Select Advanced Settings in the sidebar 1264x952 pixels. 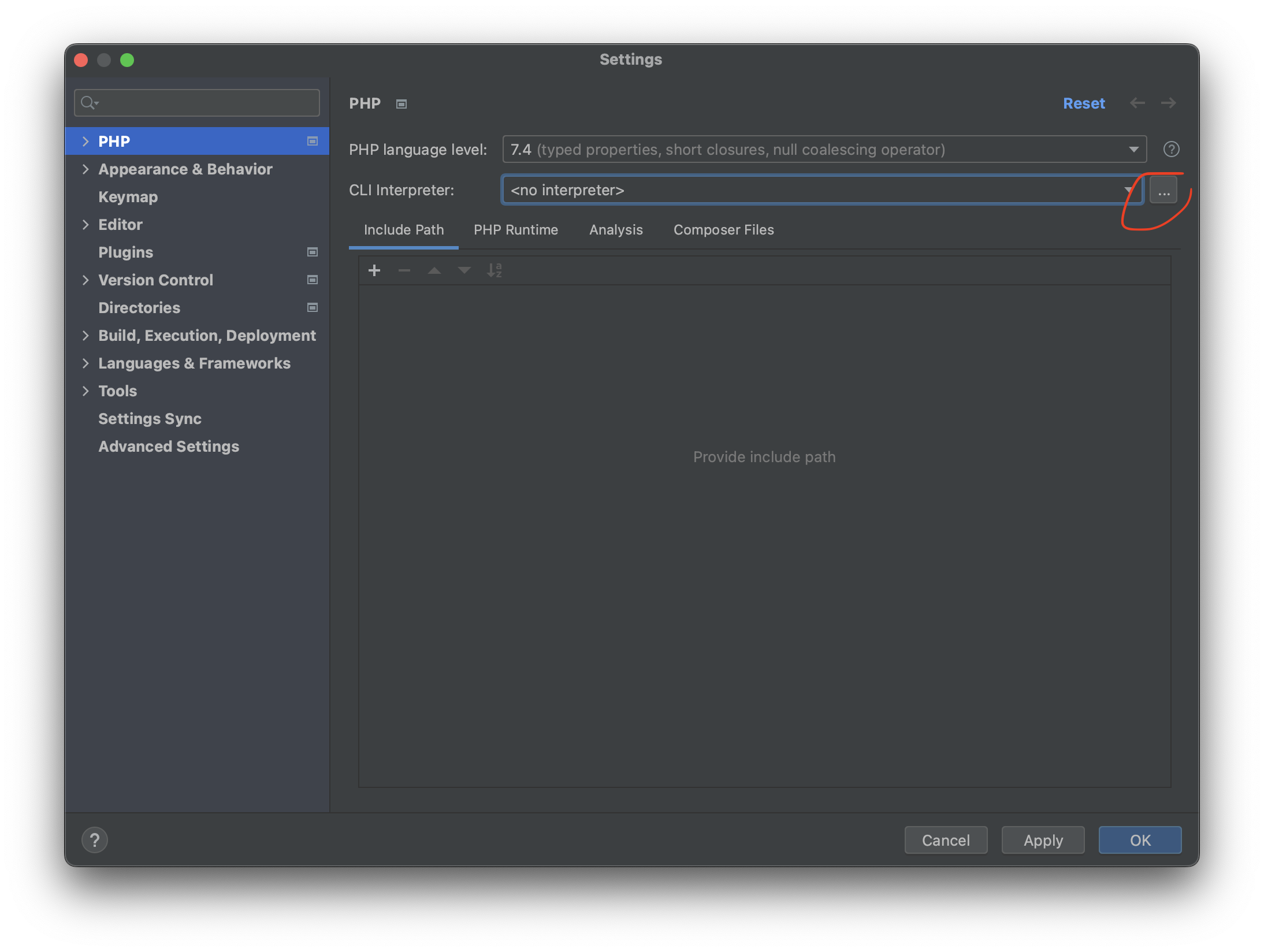pos(169,446)
